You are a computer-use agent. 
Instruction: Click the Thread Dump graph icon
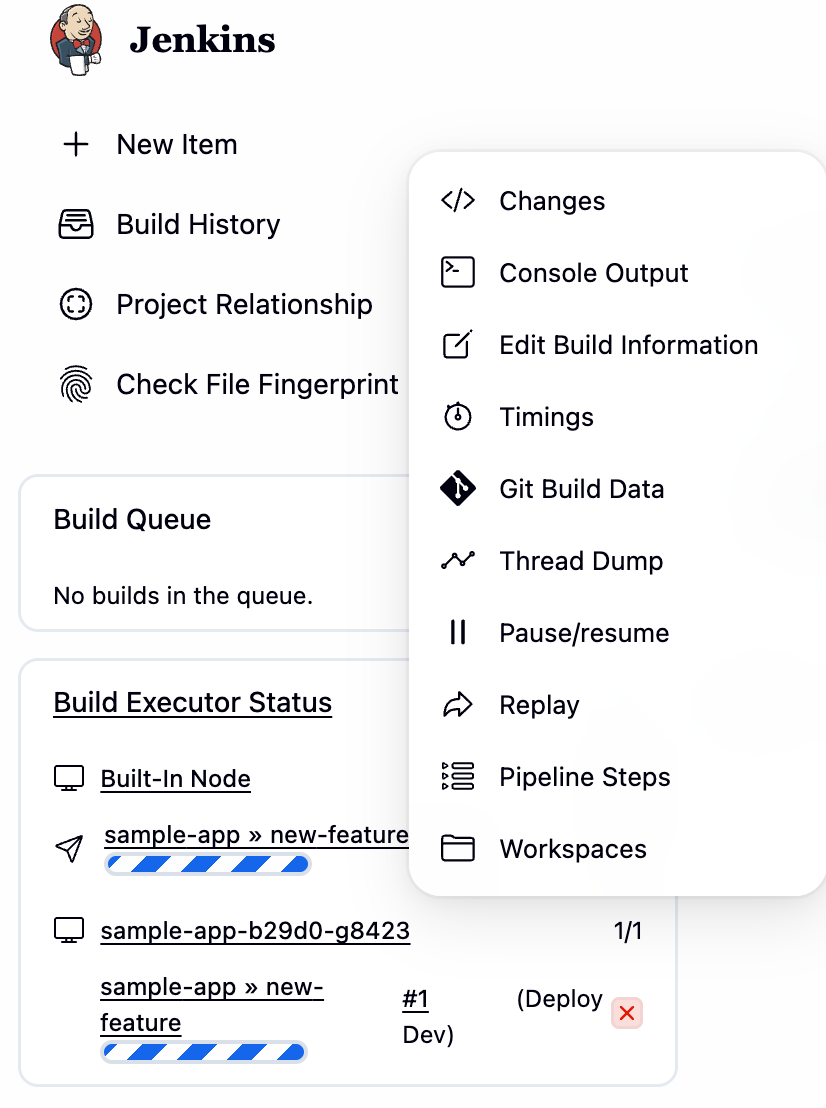pos(458,561)
